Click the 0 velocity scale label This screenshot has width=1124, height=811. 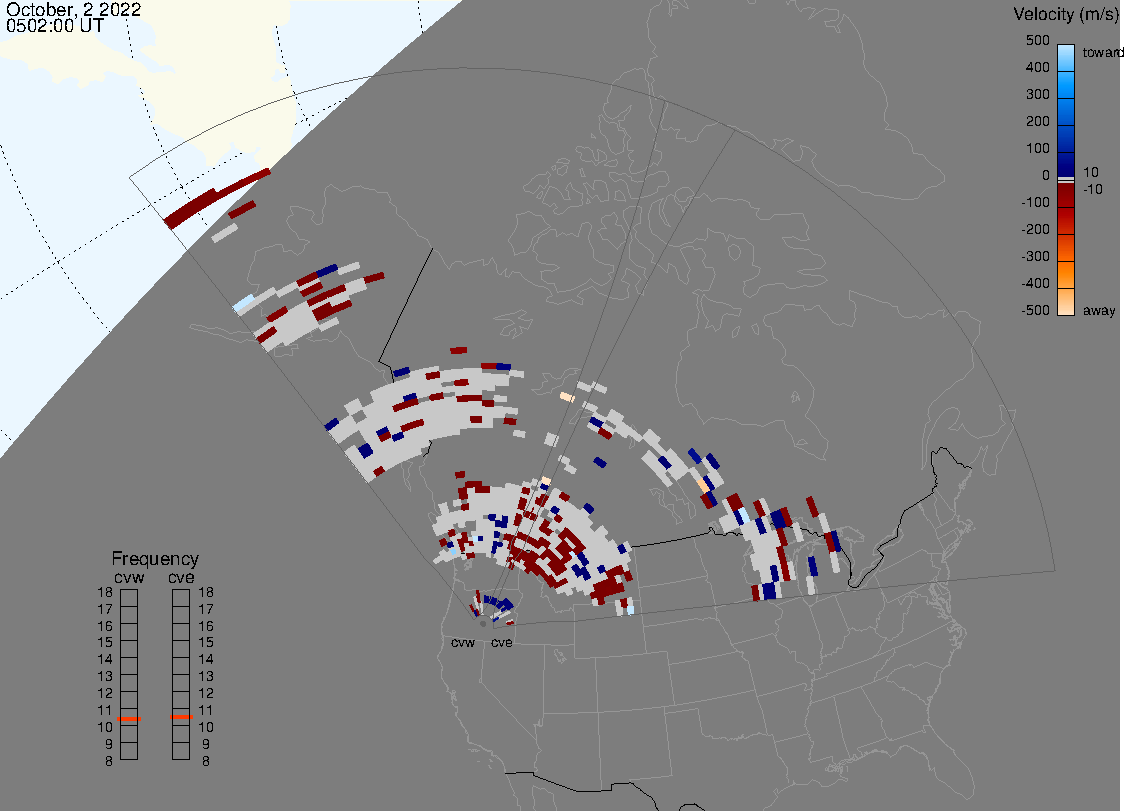click(1046, 176)
